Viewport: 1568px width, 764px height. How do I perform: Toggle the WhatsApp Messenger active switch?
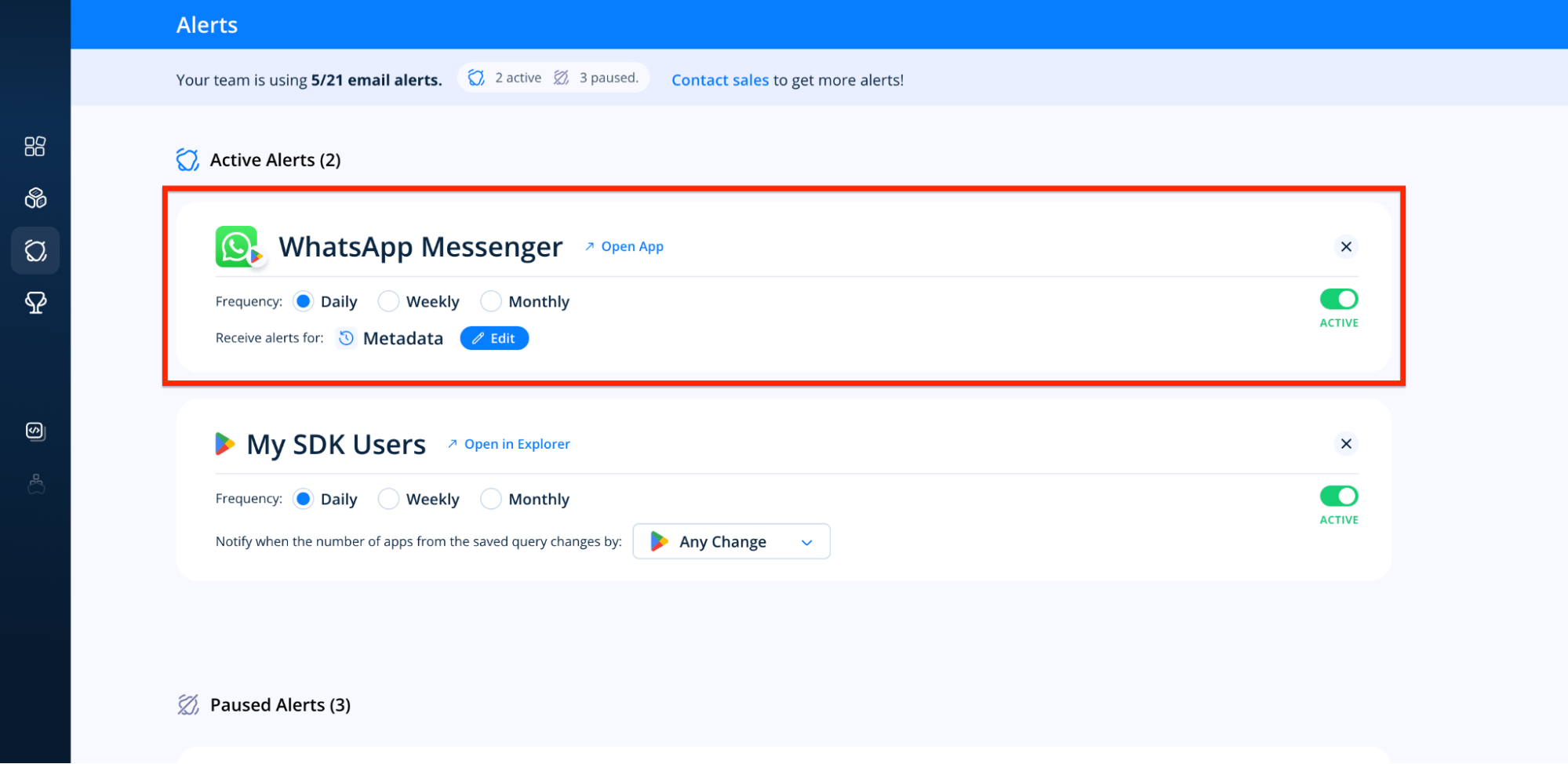(x=1339, y=299)
